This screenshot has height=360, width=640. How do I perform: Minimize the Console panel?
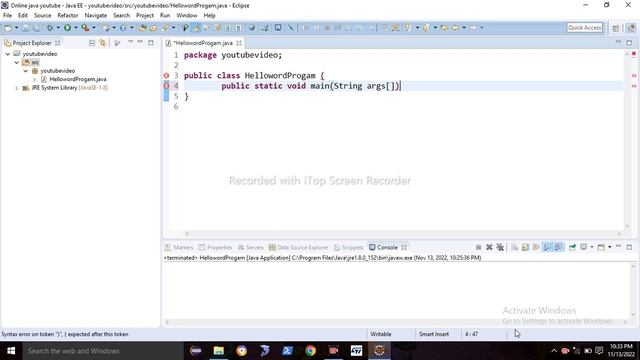click(618, 247)
